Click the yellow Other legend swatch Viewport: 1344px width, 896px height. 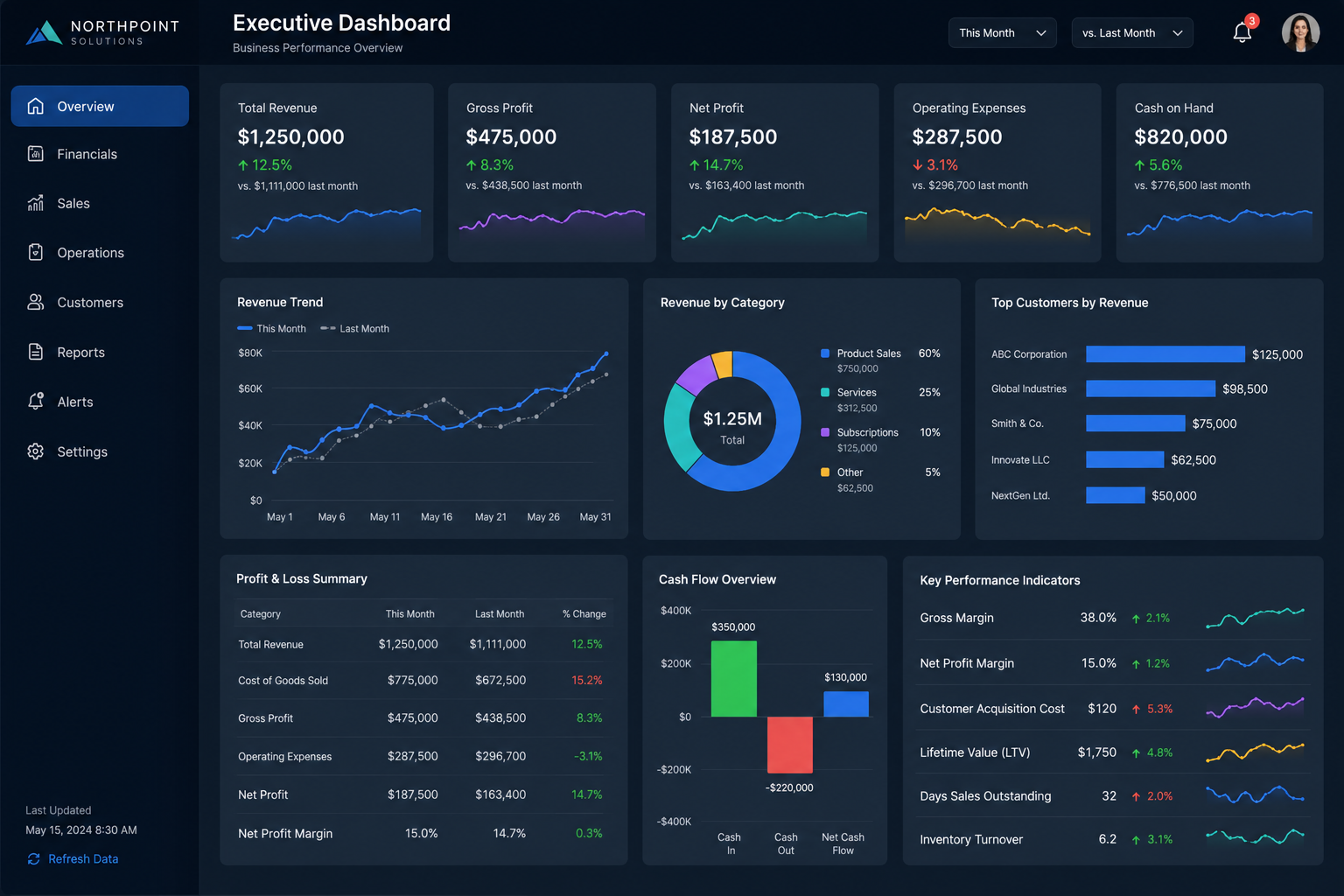(825, 472)
